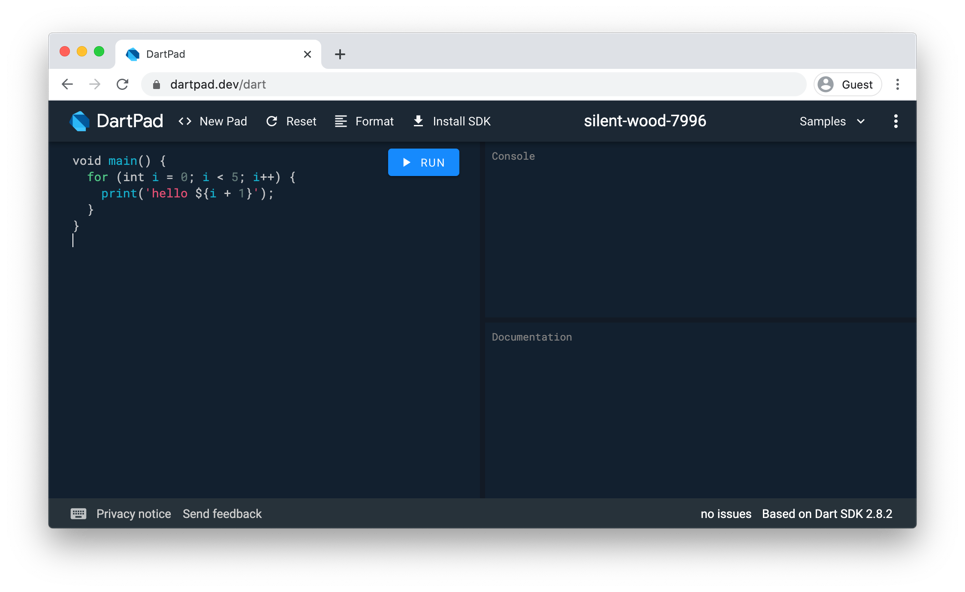Click the keyboard shortcuts icon in the status bar
Viewport: 965px width, 592px height.
[78, 513]
